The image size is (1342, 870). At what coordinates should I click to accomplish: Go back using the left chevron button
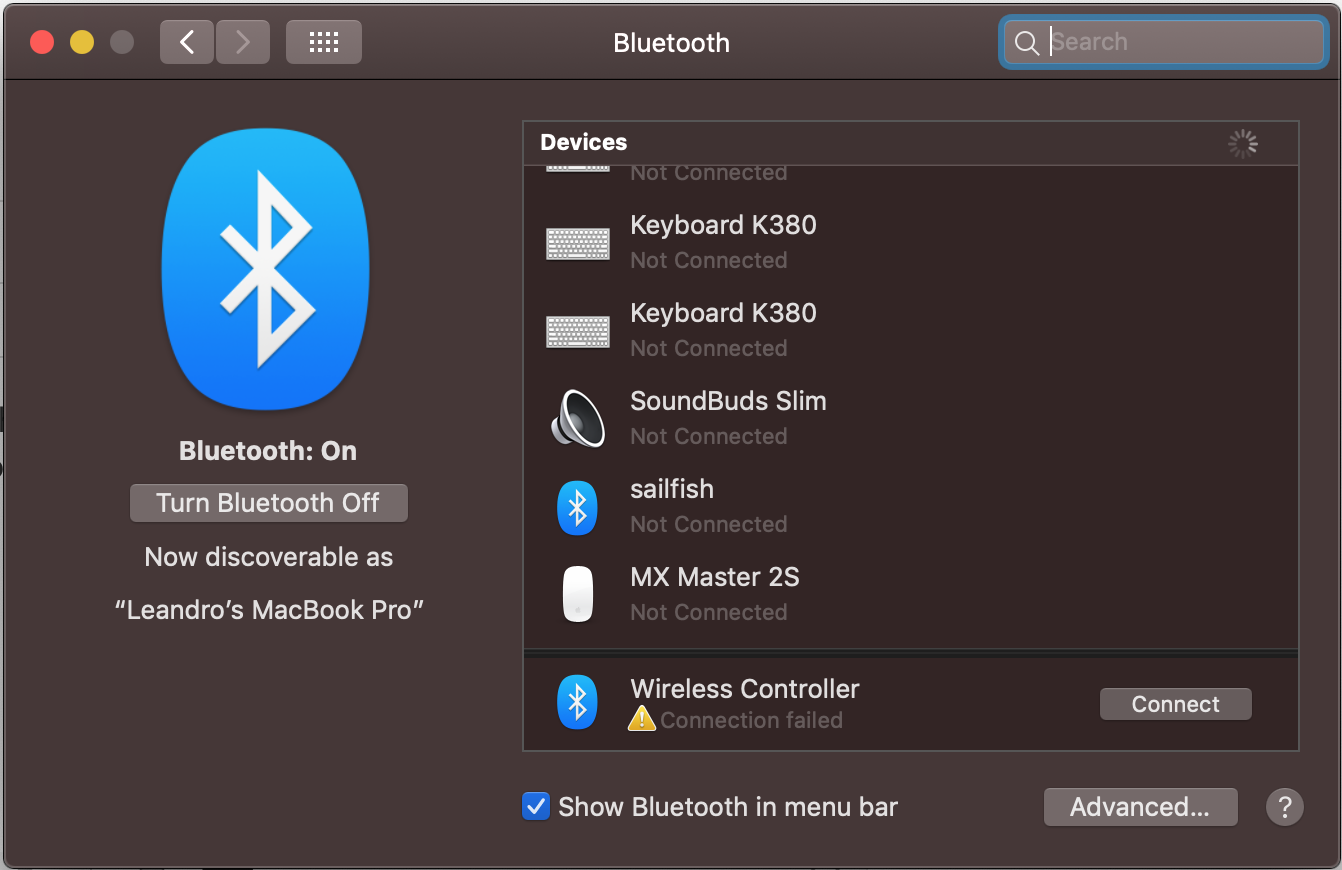click(187, 42)
